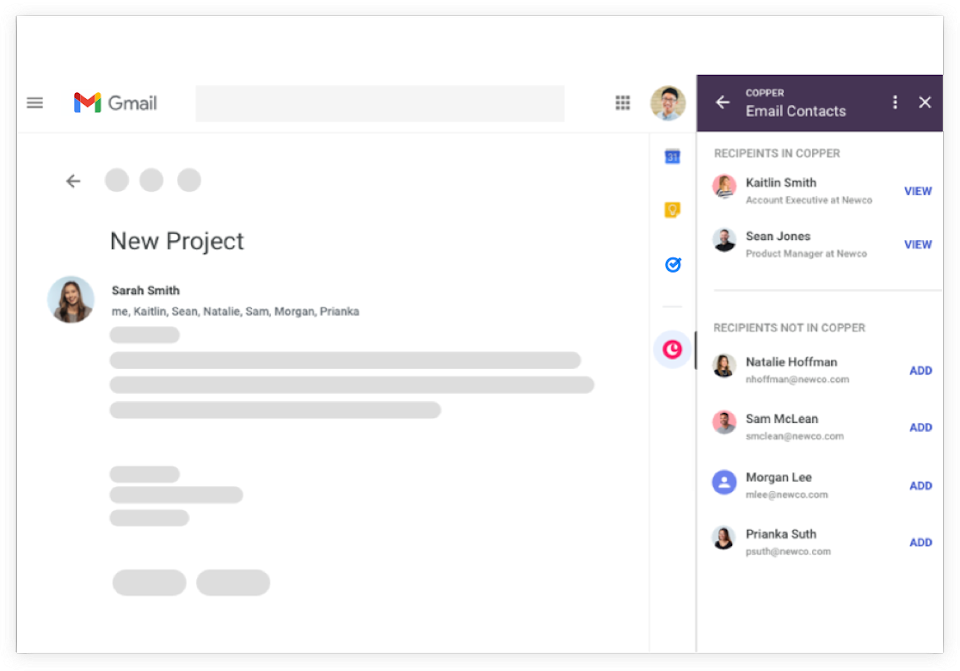Click the Gmail logo
The width and height of the screenshot is (960, 671).
[114, 101]
